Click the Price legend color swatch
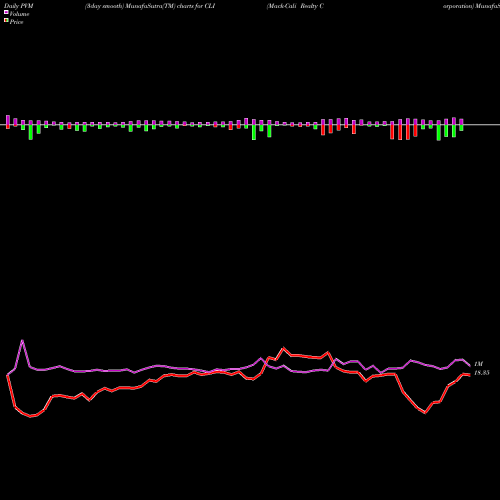This screenshot has width=500, height=500. [6, 20]
